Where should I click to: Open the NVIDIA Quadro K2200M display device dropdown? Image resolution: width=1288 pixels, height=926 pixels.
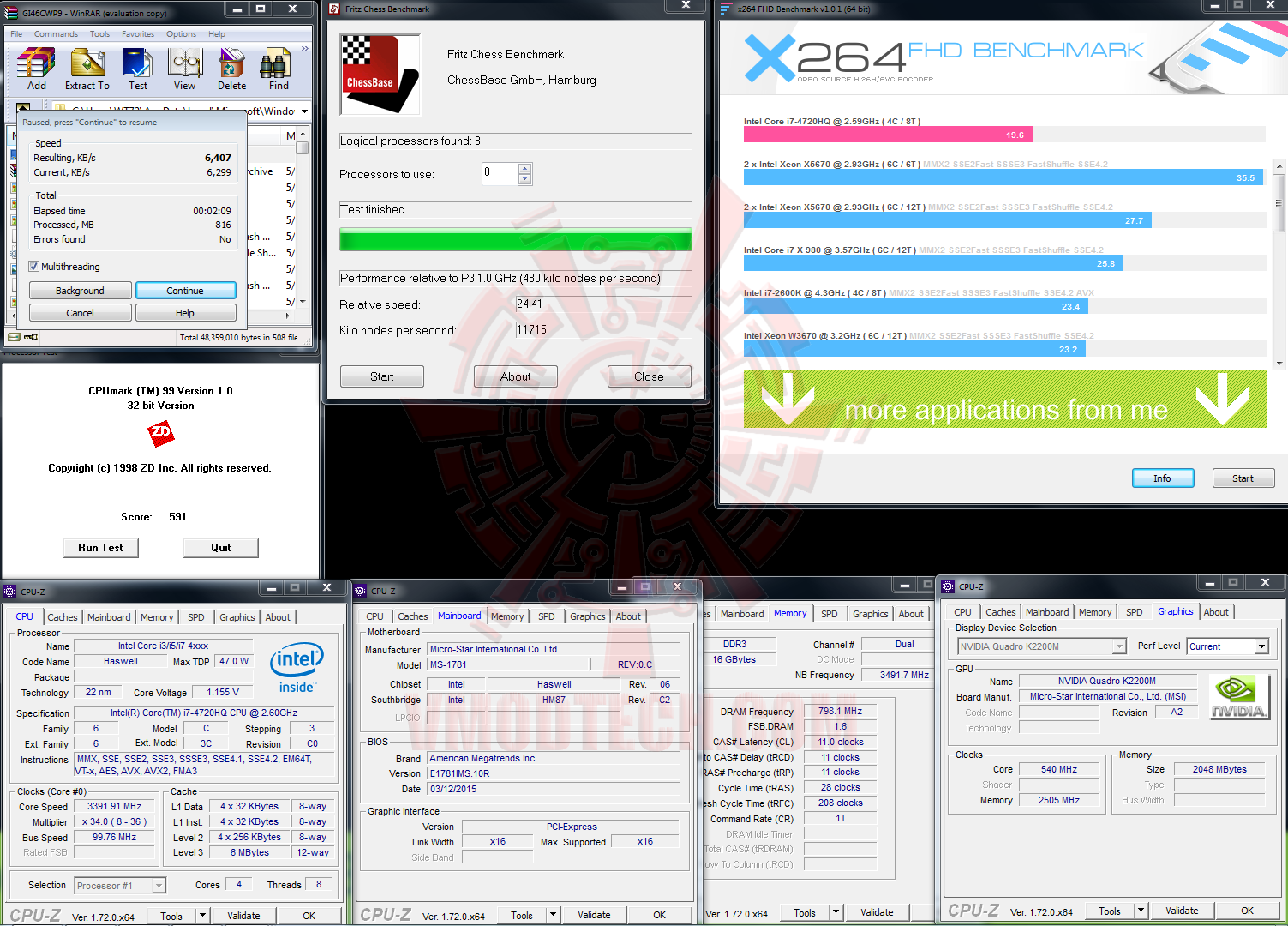[x=1119, y=646]
